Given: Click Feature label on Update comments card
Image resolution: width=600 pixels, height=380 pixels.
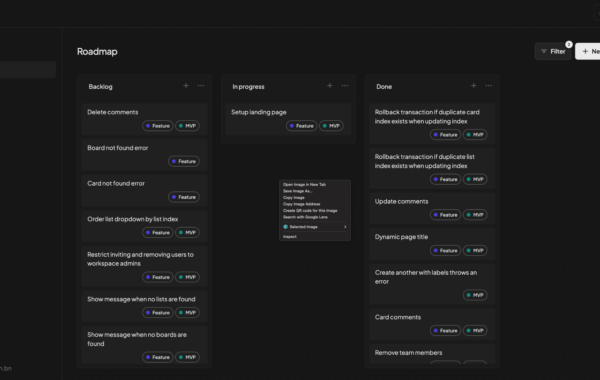Looking at the screenshot, I should [x=445, y=215].
